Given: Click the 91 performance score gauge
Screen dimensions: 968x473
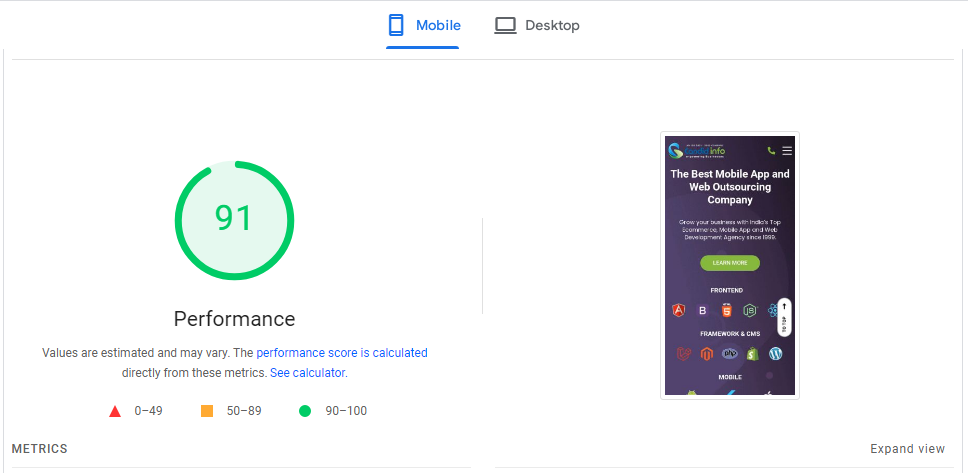Looking at the screenshot, I should click(235, 220).
